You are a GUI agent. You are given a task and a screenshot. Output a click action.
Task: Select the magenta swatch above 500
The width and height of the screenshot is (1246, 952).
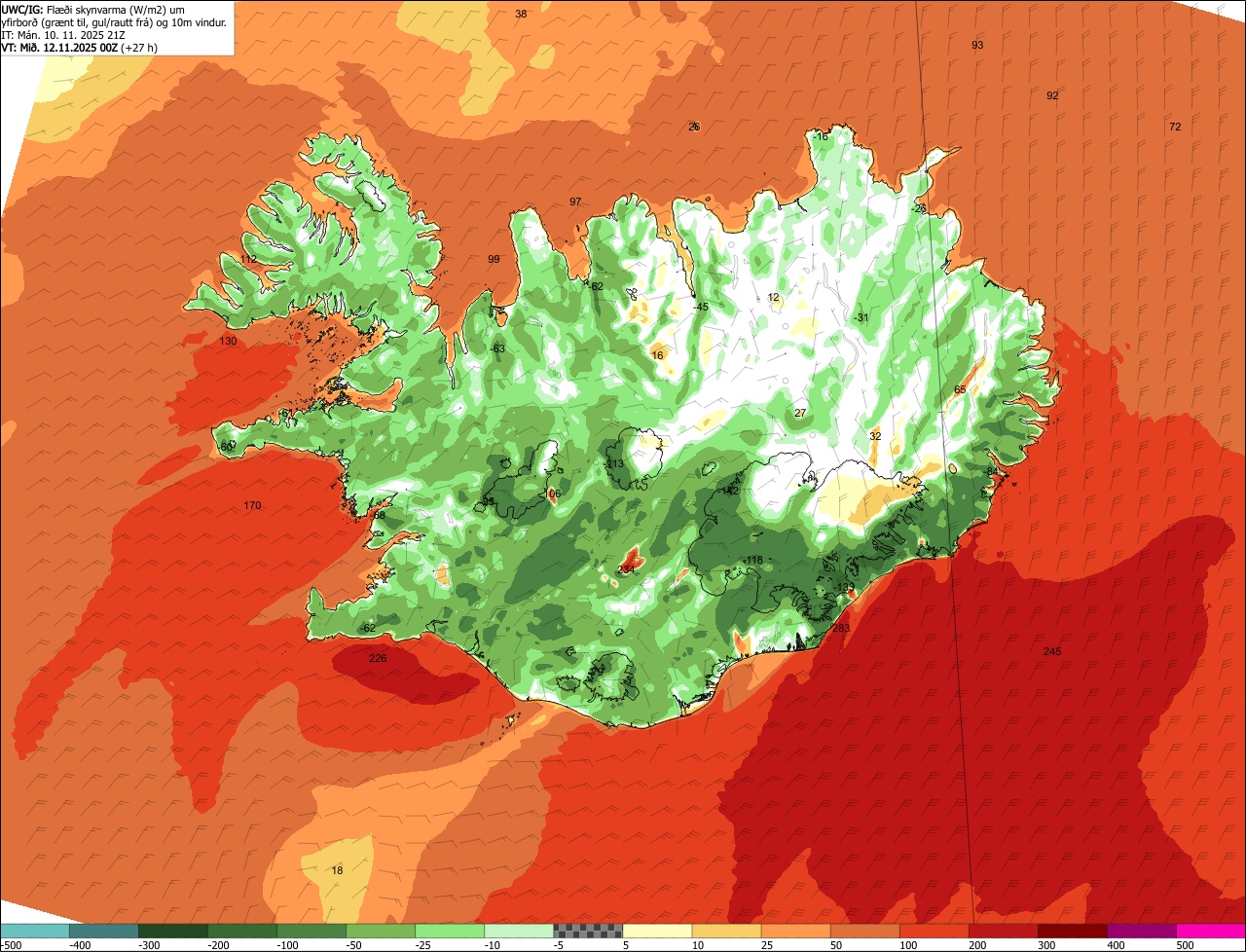click(x=1210, y=931)
